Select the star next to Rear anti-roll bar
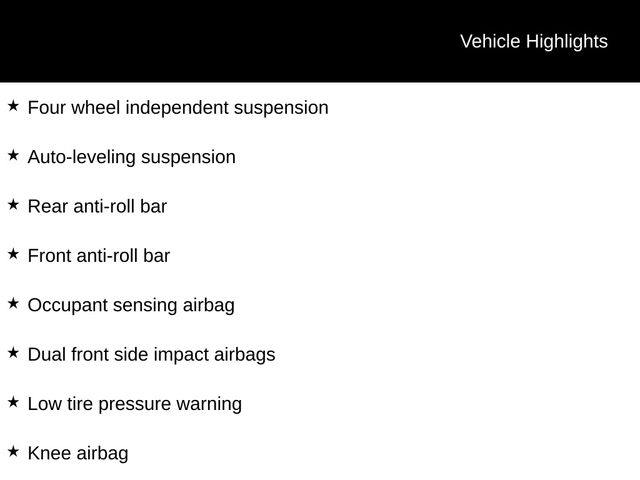This screenshot has height=480, width=640. point(13,204)
